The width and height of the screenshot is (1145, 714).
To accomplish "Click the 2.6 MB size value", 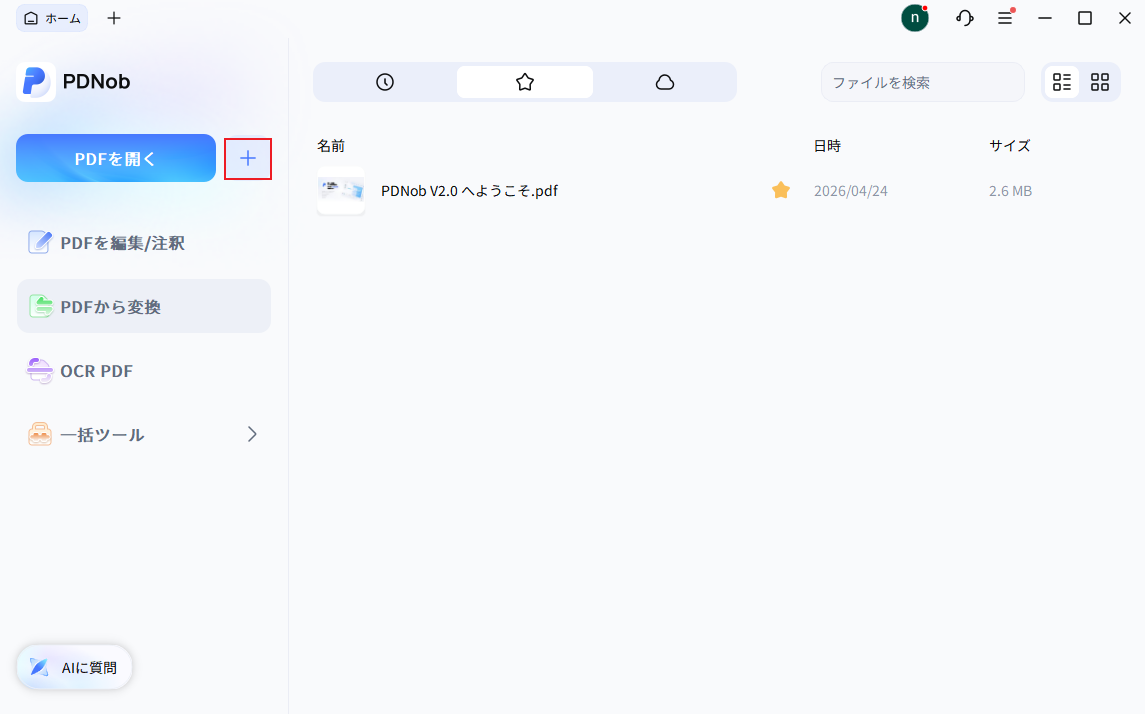I will (x=1011, y=191).
